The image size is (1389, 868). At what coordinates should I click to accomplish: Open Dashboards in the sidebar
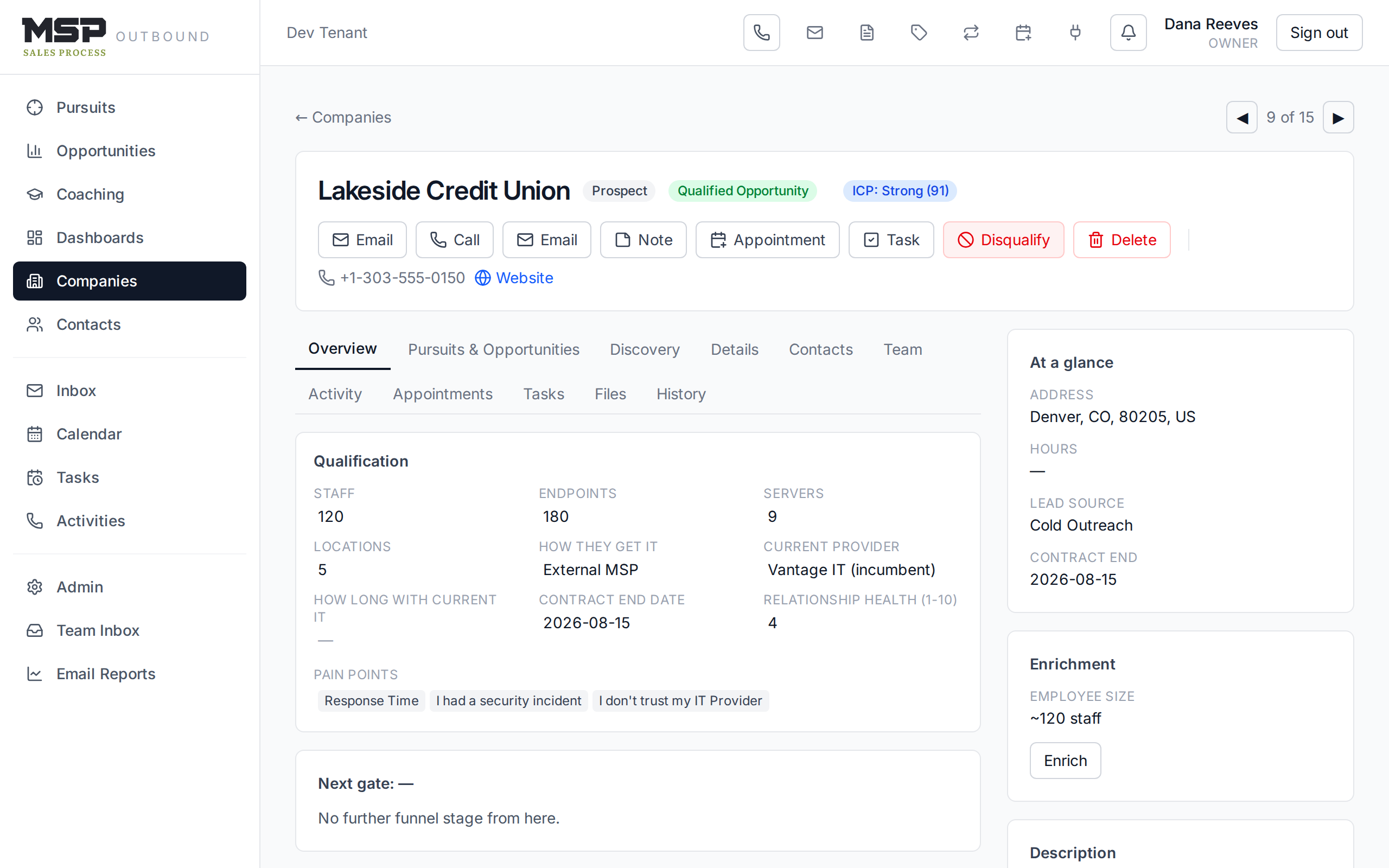130,238
